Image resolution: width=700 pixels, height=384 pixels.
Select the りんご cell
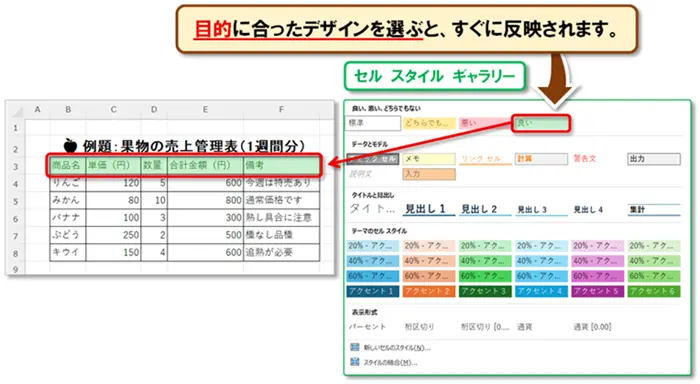click(68, 183)
